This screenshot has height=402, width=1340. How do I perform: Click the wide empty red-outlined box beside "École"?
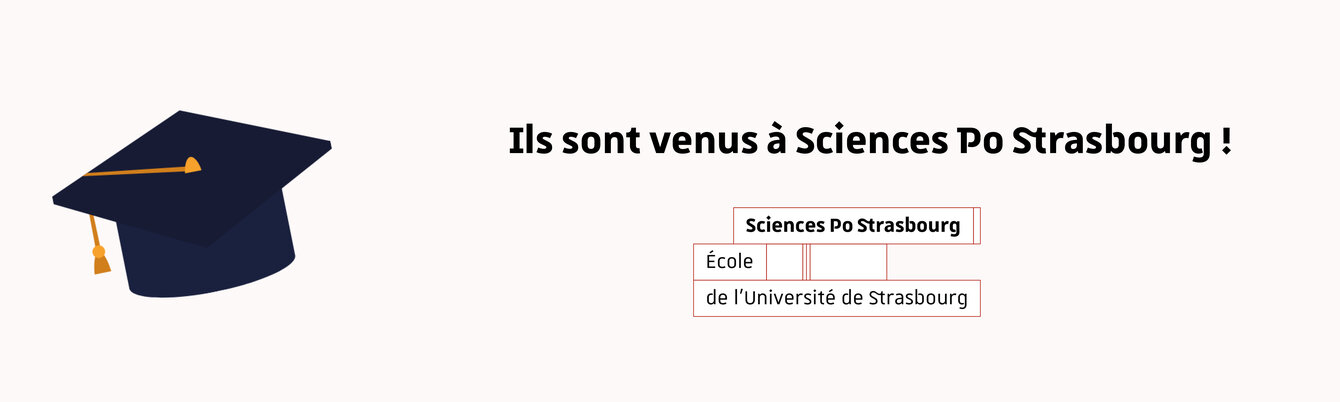[848, 262]
